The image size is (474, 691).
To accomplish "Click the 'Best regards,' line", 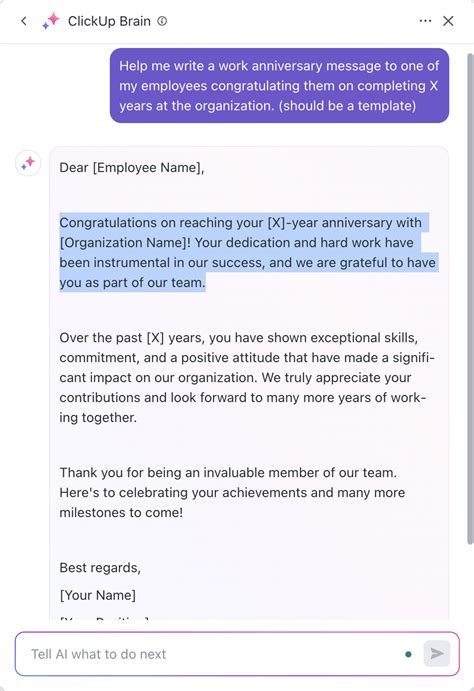I will coord(100,568).
